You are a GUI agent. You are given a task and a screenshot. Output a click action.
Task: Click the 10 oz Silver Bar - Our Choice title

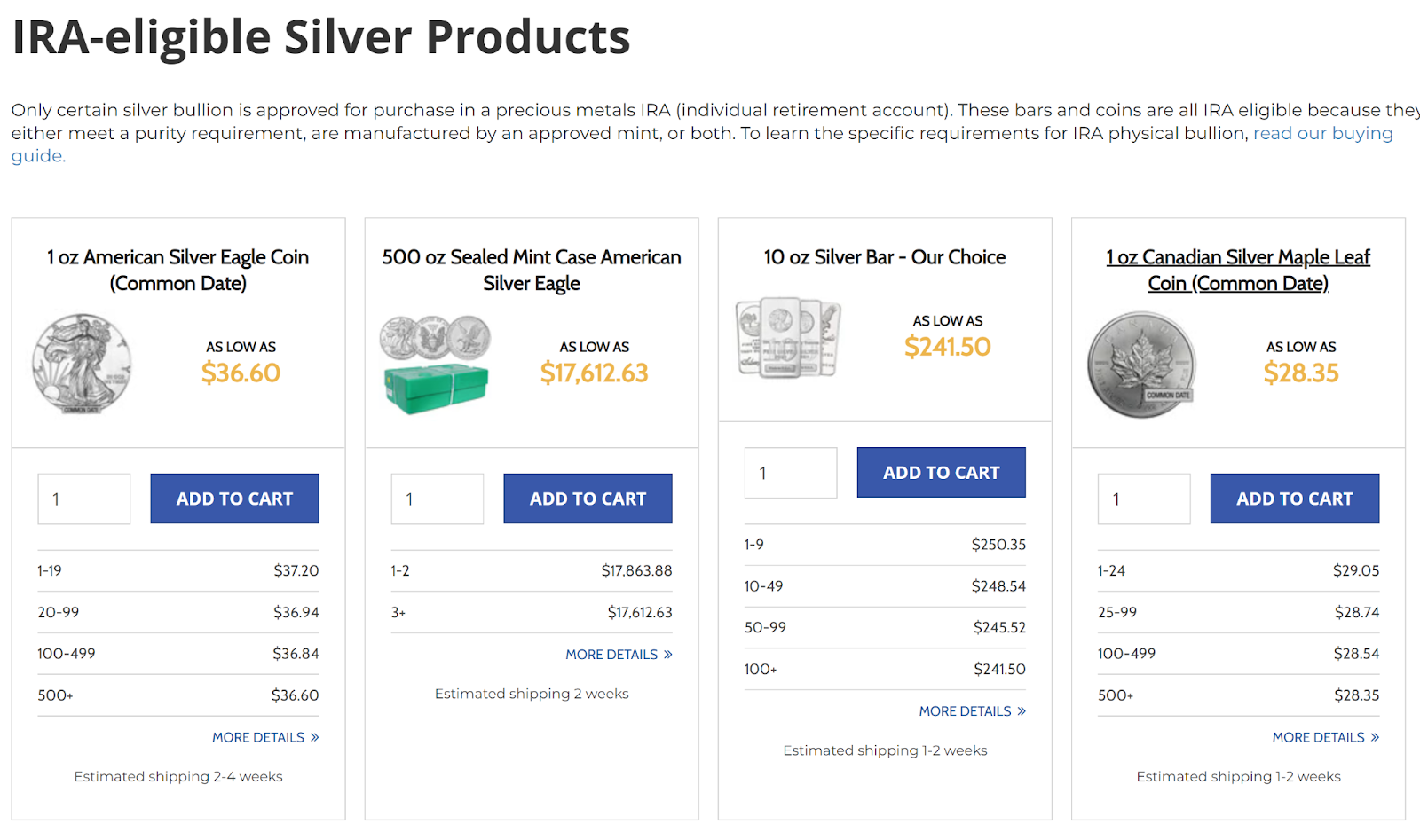(x=885, y=257)
